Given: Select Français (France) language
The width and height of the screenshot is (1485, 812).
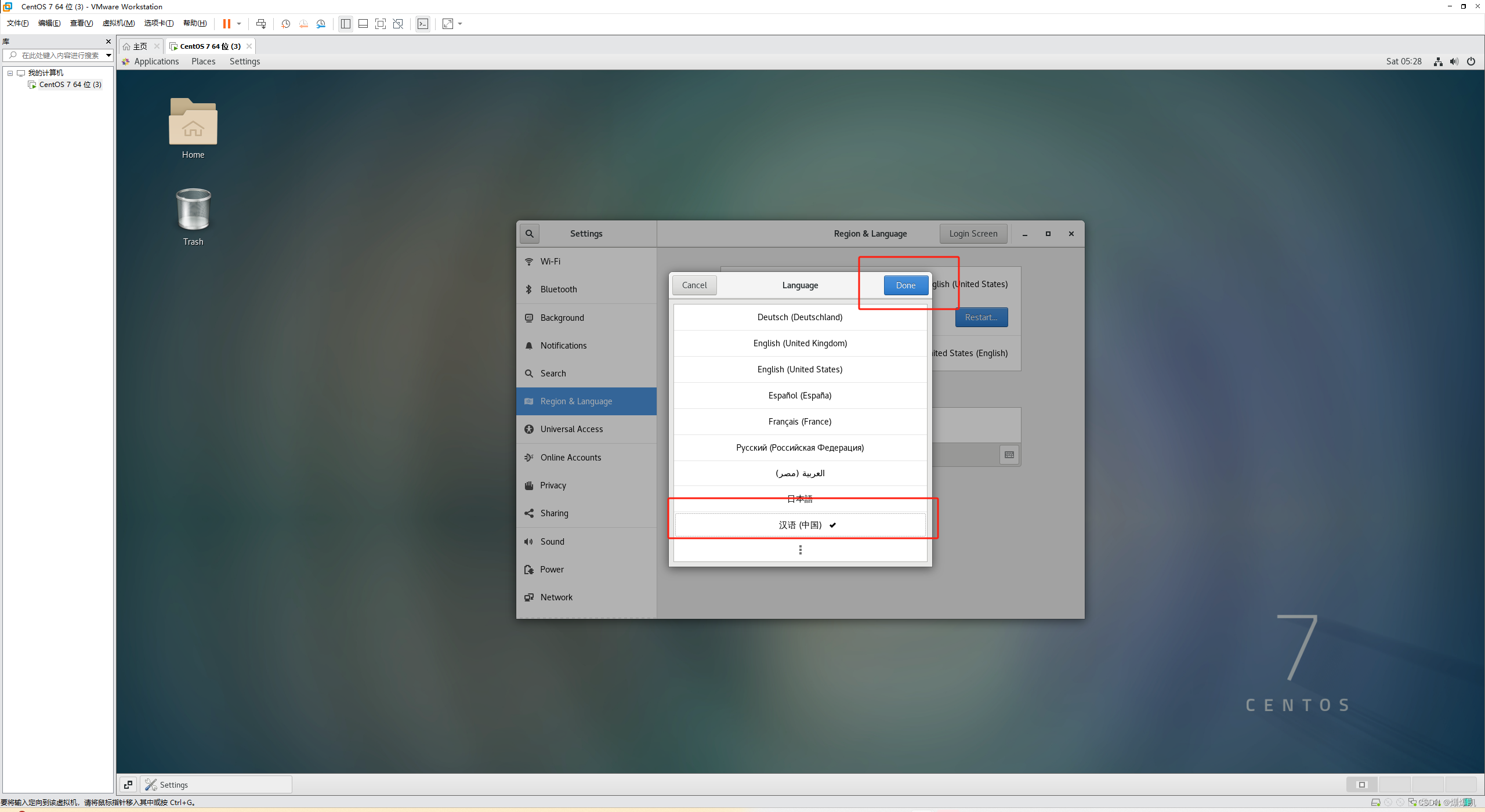Looking at the screenshot, I should [x=800, y=422].
